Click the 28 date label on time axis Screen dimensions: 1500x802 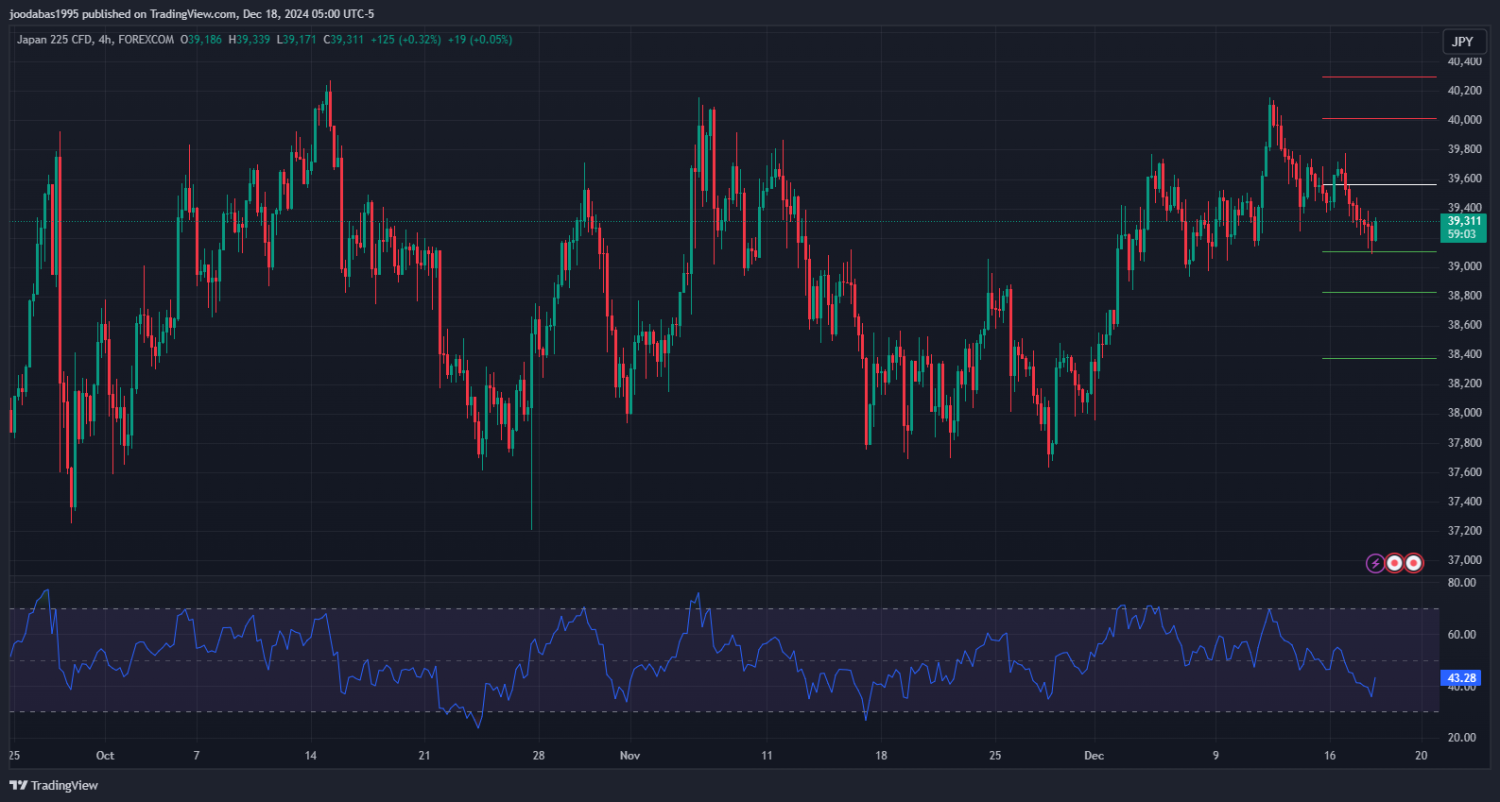pyautogui.click(x=538, y=756)
